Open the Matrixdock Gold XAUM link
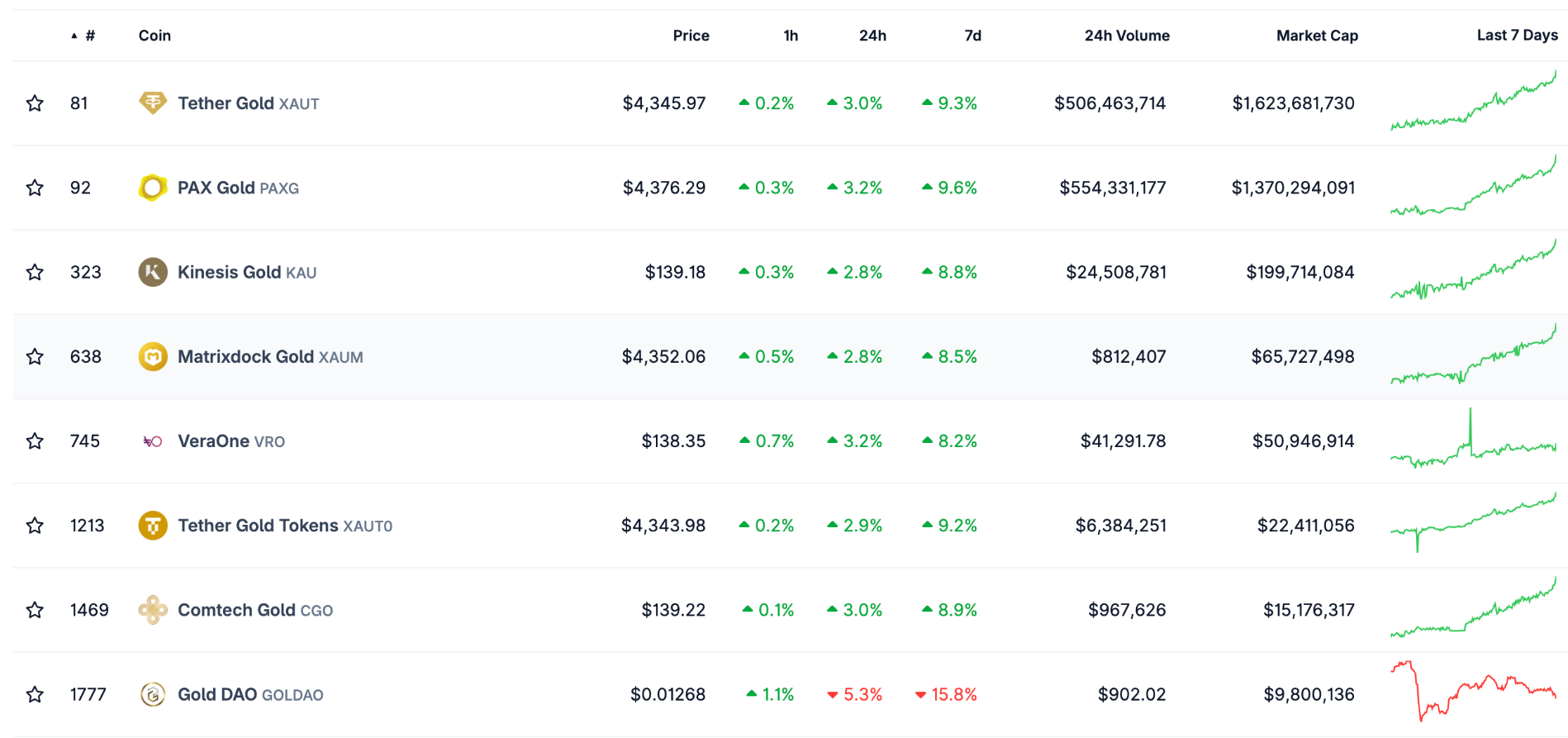This screenshot has height=738, width=1568. coord(270,357)
